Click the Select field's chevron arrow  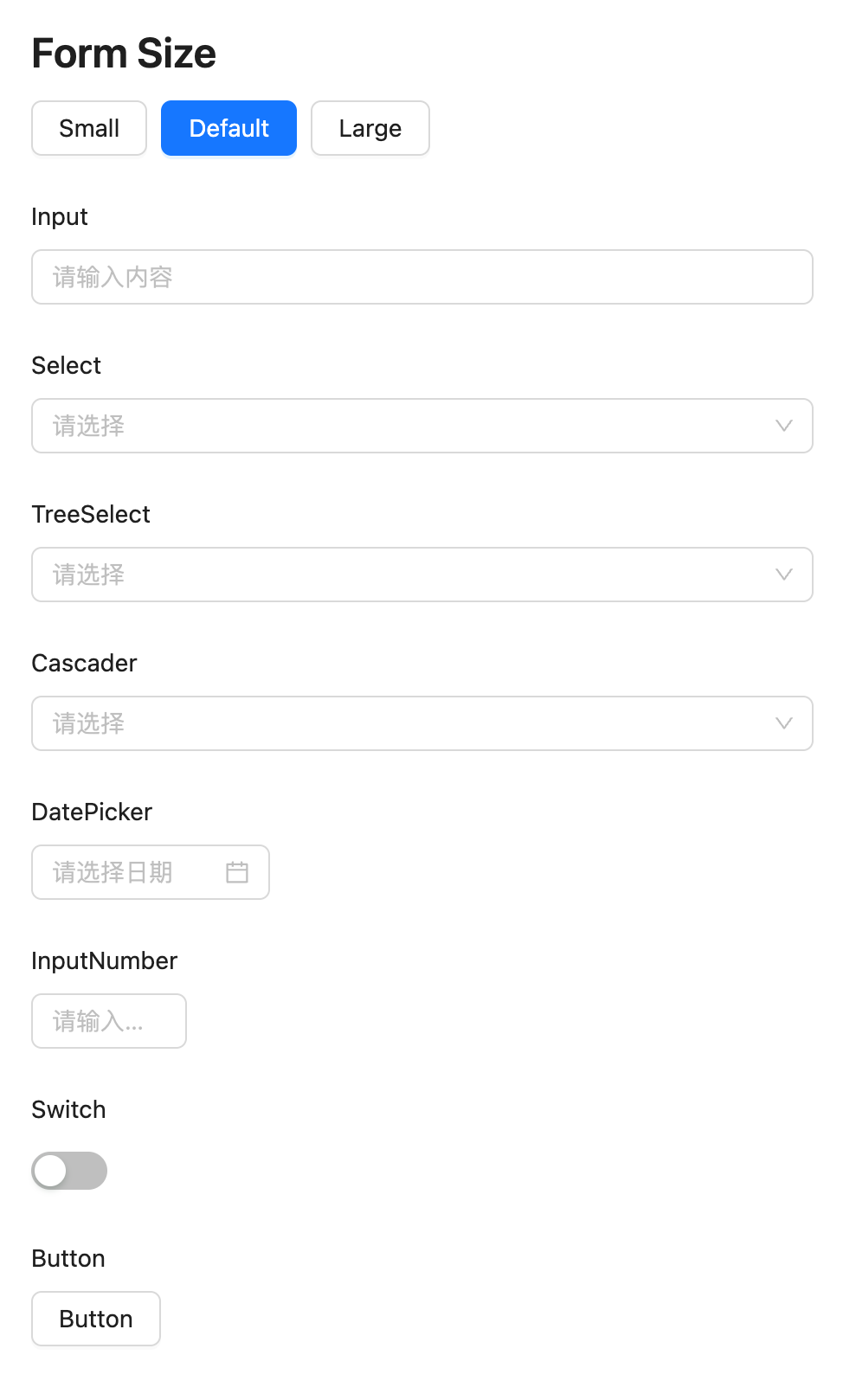[x=784, y=426]
